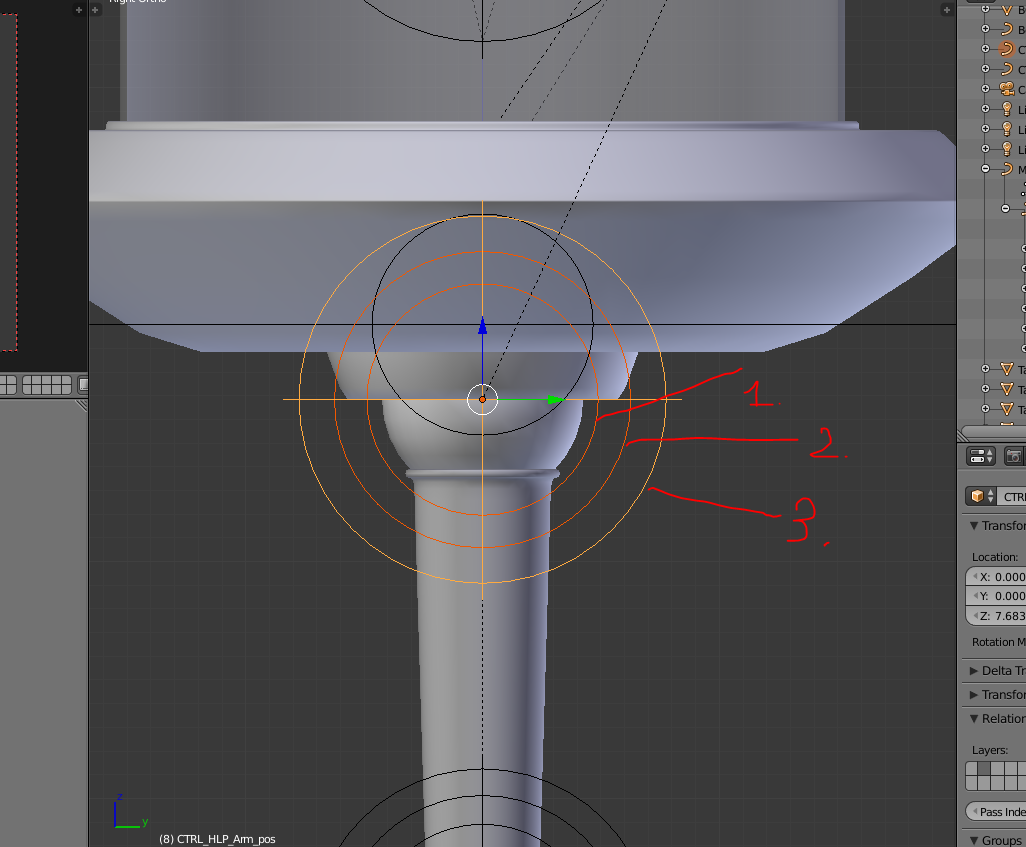The height and width of the screenshot is (847, 1026).
Task: Click the Location Y value field
Action: click(x=996, y=596)
